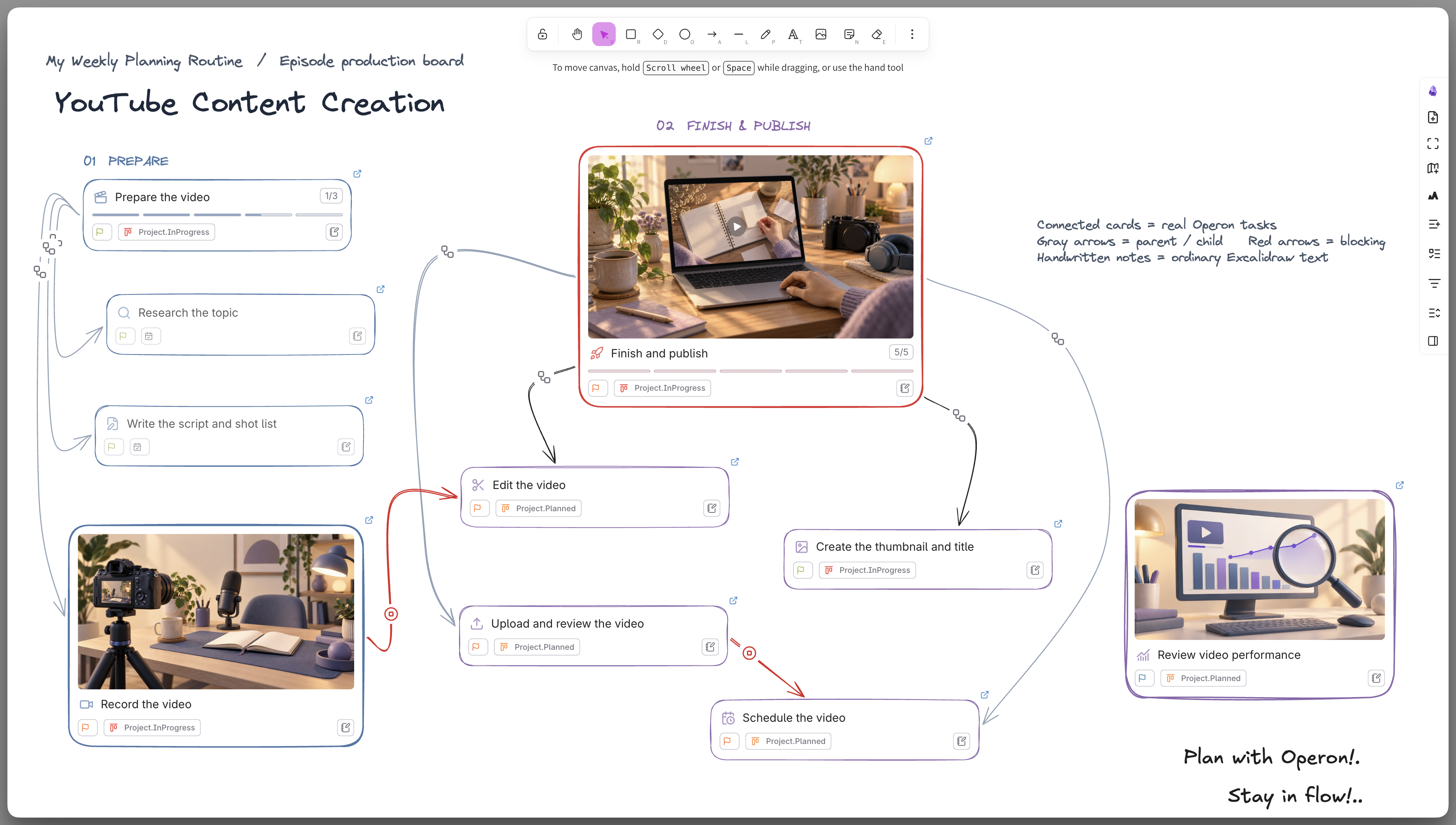Play the Finish and publish video thumbnail
Image resolution: width=1456 pixels, height=825 pixels.
coord(737,227)
